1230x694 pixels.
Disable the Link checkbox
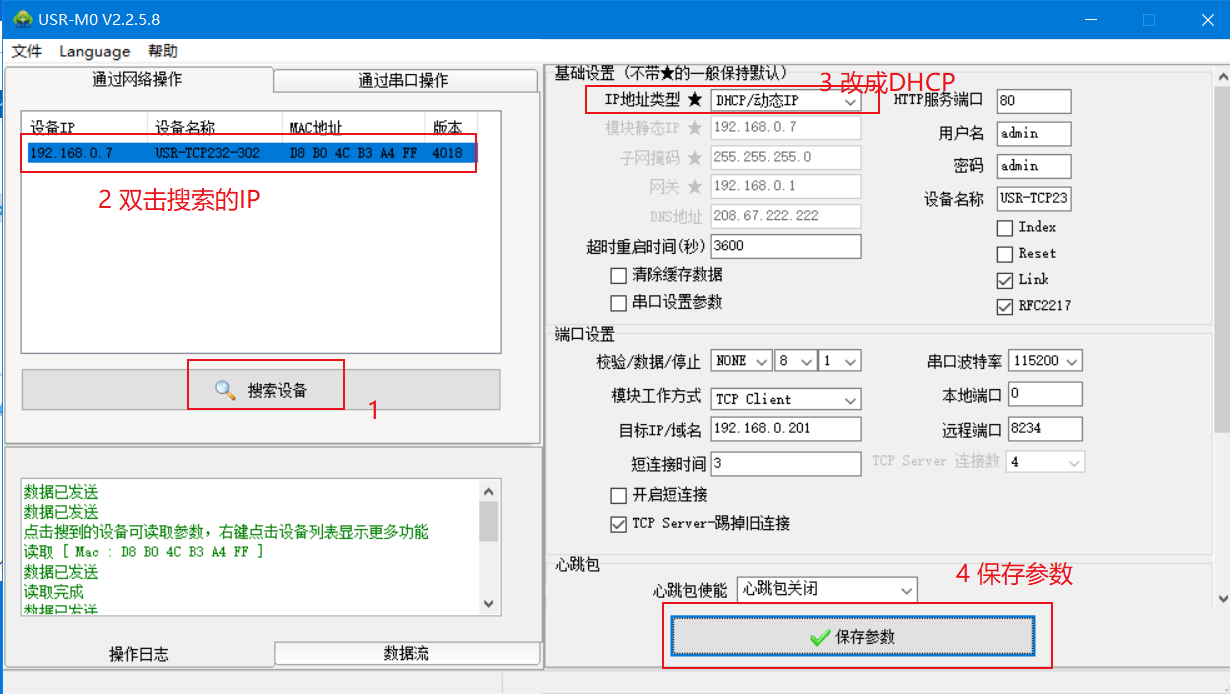coord(1005,280)
